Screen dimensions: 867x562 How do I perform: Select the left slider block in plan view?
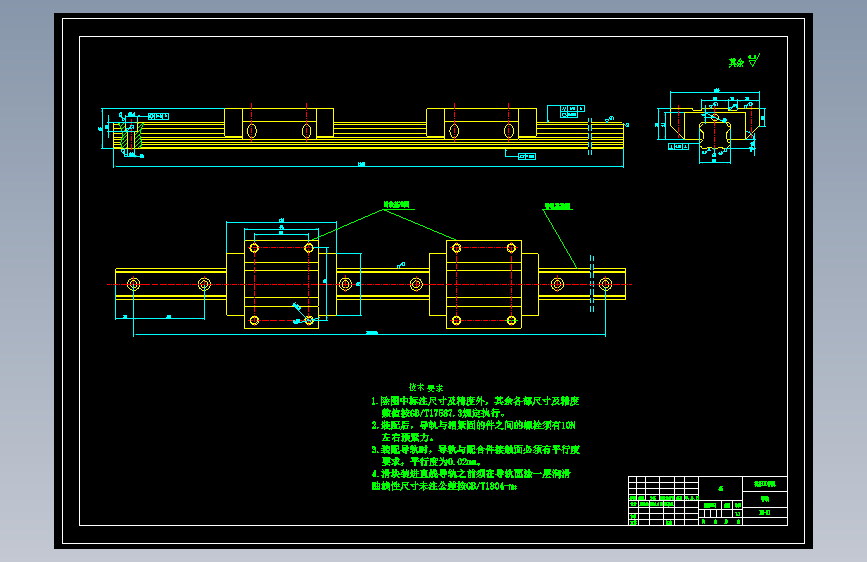click(281, 284)
